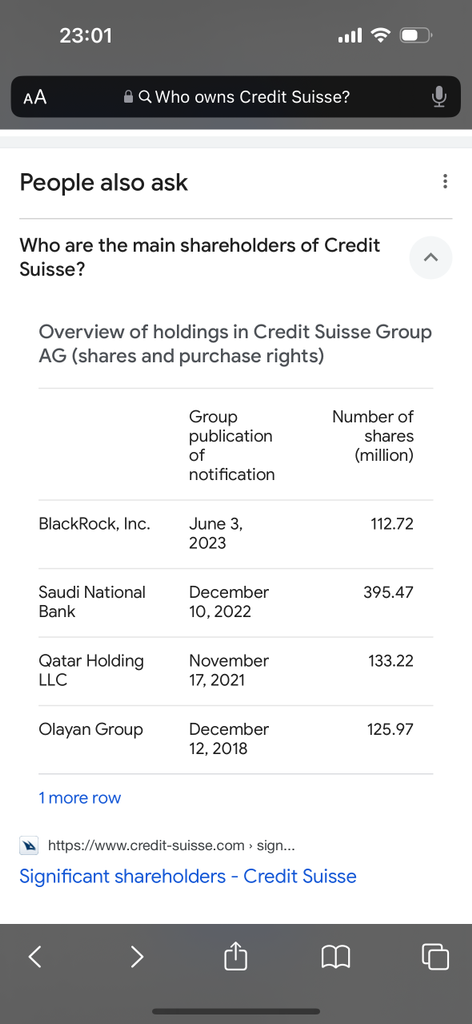Tap the question 'Who are the main shareholders'

(200, 257)
